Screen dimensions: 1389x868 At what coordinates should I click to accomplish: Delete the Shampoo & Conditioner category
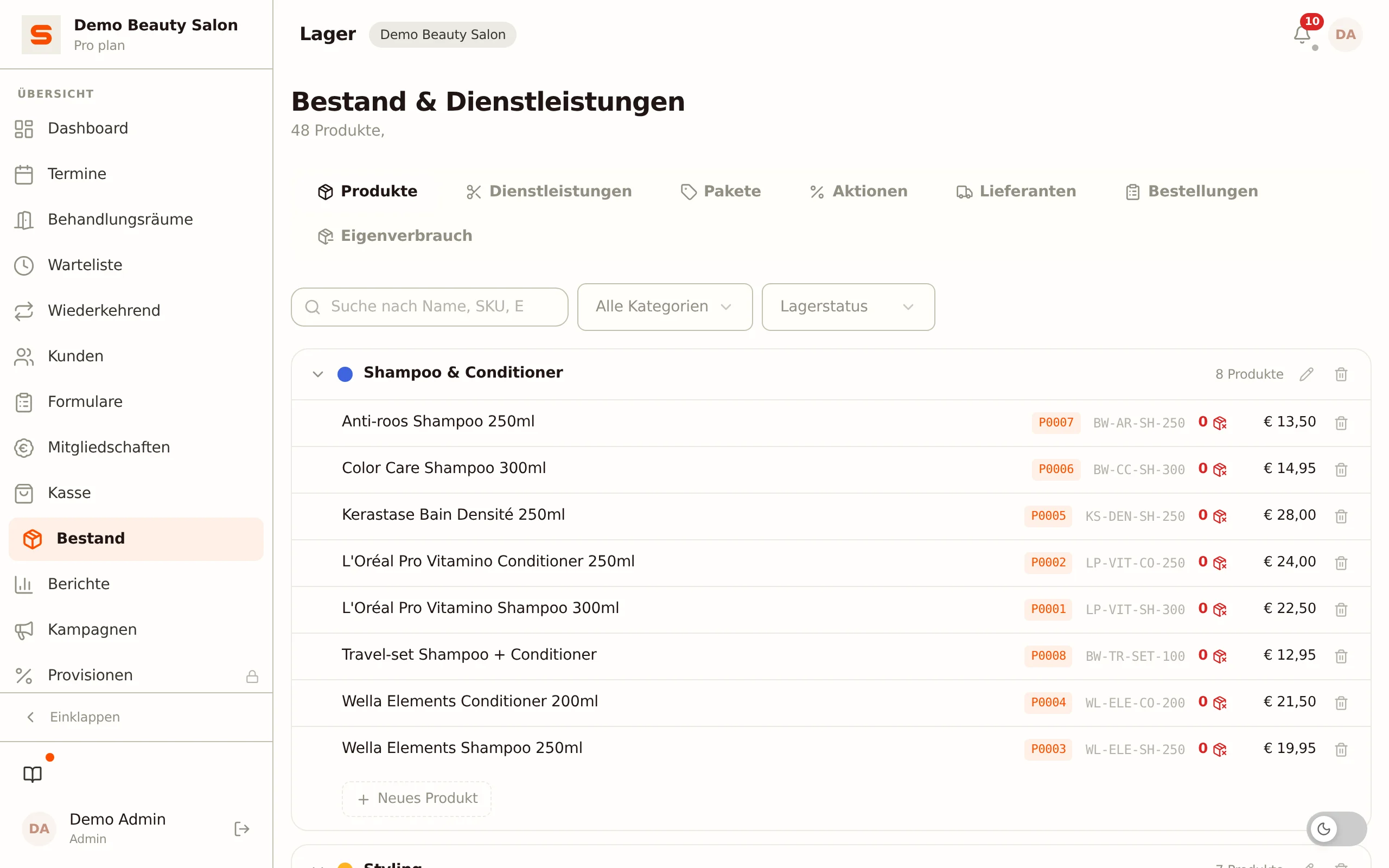tap(1341, 374)
